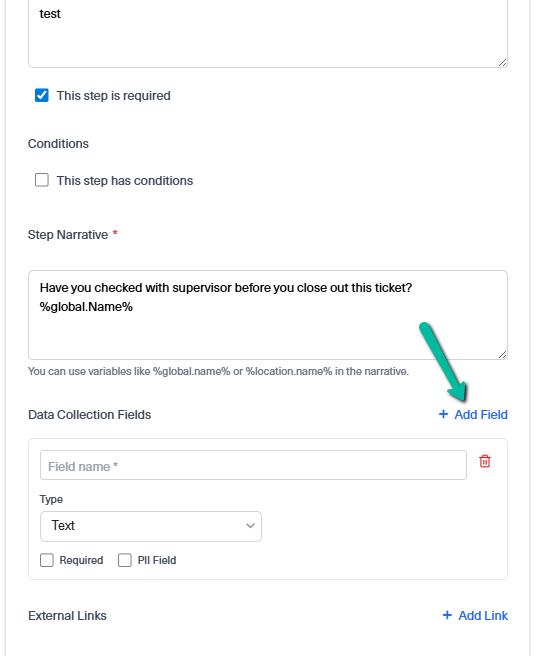Viewport: 537px width, 656px height.
Task: Enable 'This step has conditions' checkbox
Action: 42,180
